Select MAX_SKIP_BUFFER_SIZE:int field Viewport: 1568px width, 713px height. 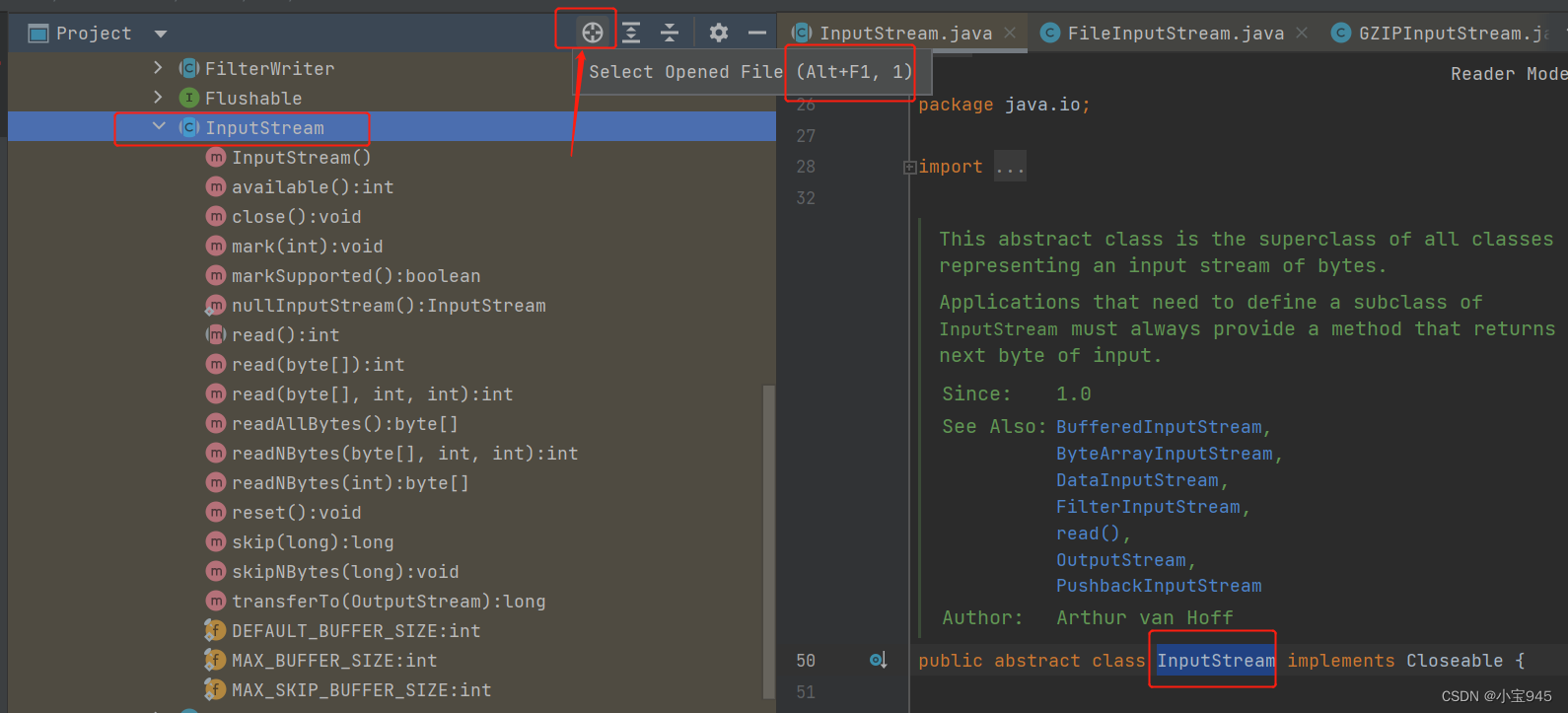(x=361, y=690)
